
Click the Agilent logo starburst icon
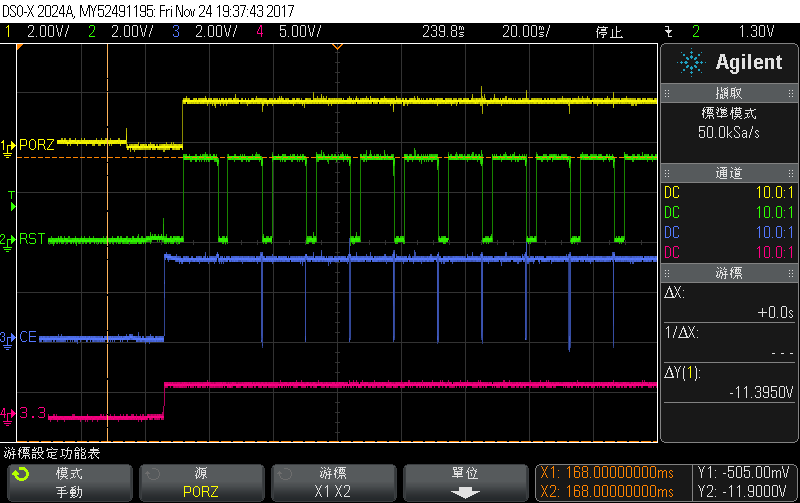click(x=691, y=62)
